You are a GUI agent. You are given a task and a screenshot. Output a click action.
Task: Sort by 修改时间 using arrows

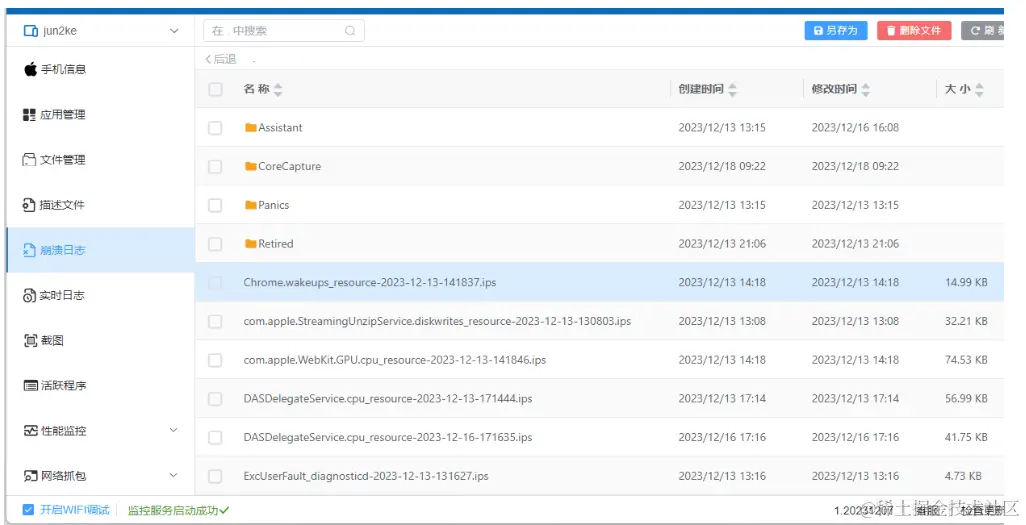866,89
